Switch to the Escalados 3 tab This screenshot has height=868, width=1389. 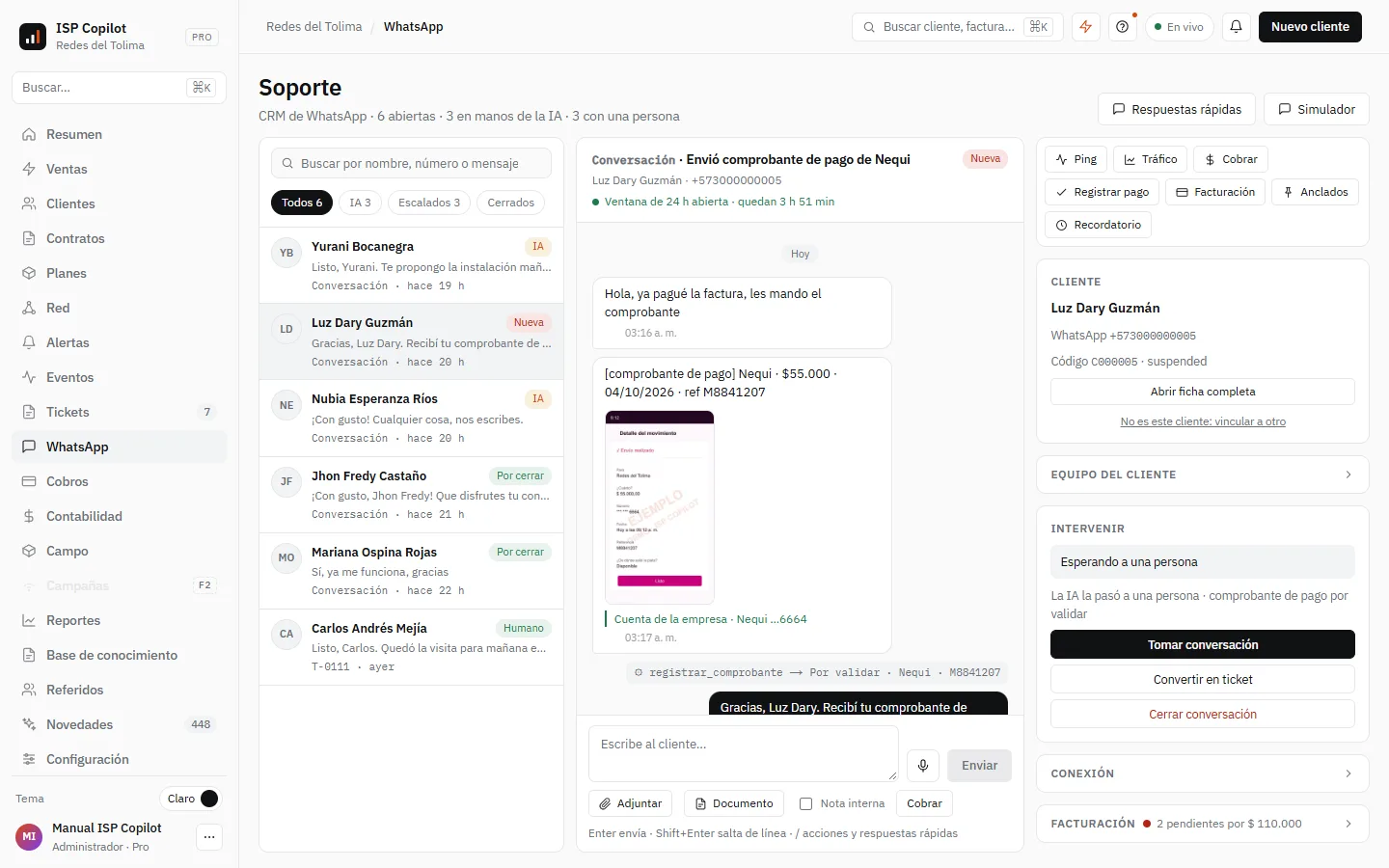(429, 203)
